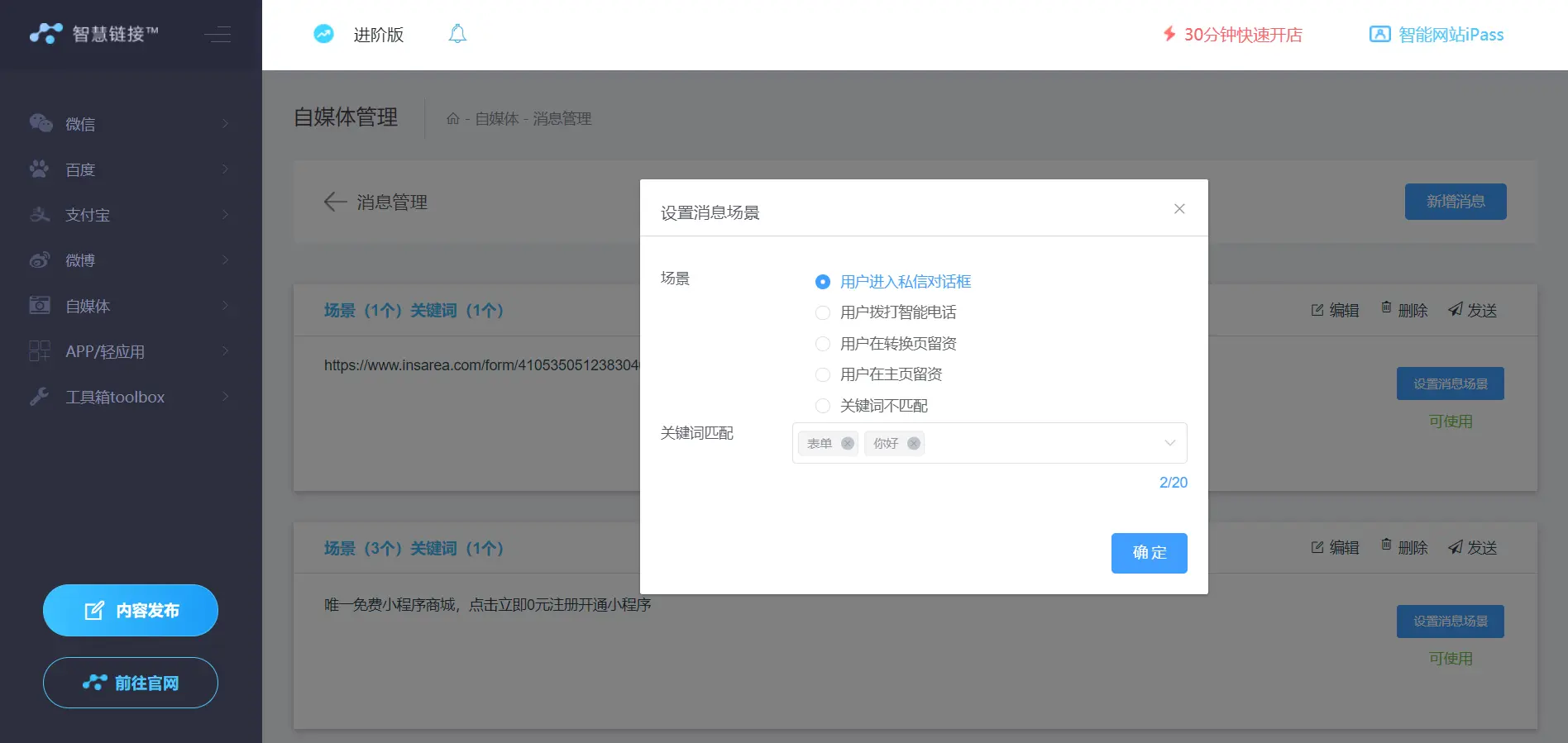Select 用户进入私信对话框 radio option
The width and height of the screenshot is (1568, 743).
coord(823,282)
